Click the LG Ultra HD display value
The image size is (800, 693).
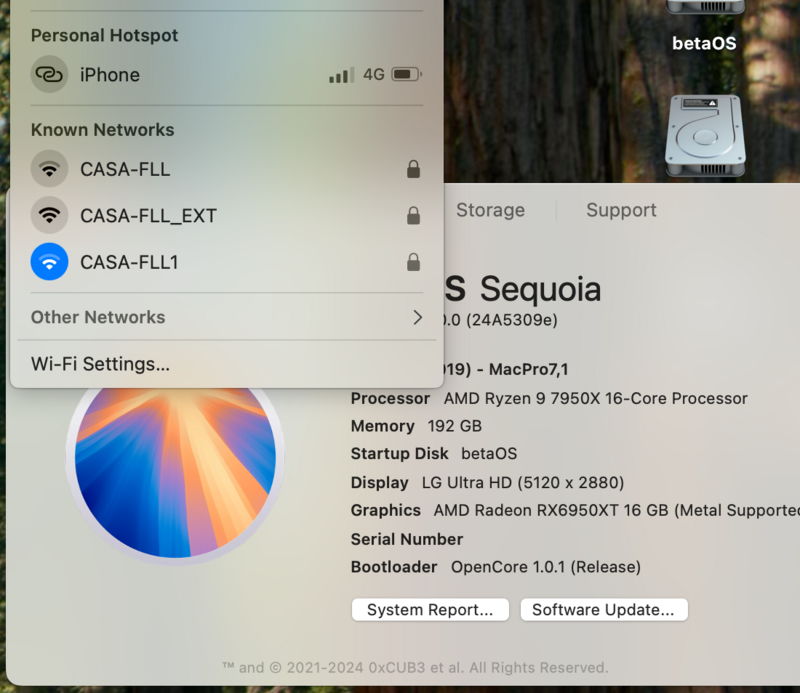(522, 483)
